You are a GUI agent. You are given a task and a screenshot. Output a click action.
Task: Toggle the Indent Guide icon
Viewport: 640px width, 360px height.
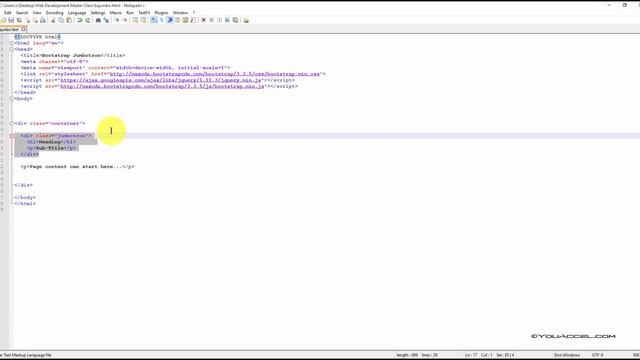pyautogui.click(x=169, y=20)
